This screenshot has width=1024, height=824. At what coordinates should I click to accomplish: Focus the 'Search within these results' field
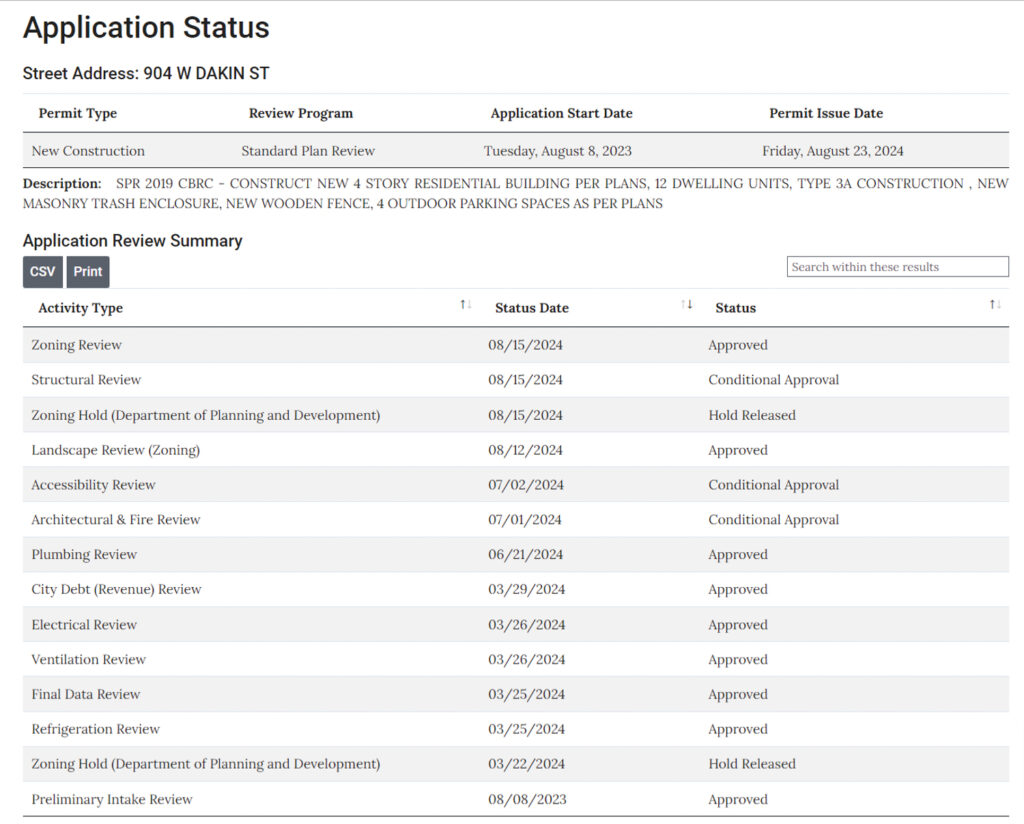(897, 267)
